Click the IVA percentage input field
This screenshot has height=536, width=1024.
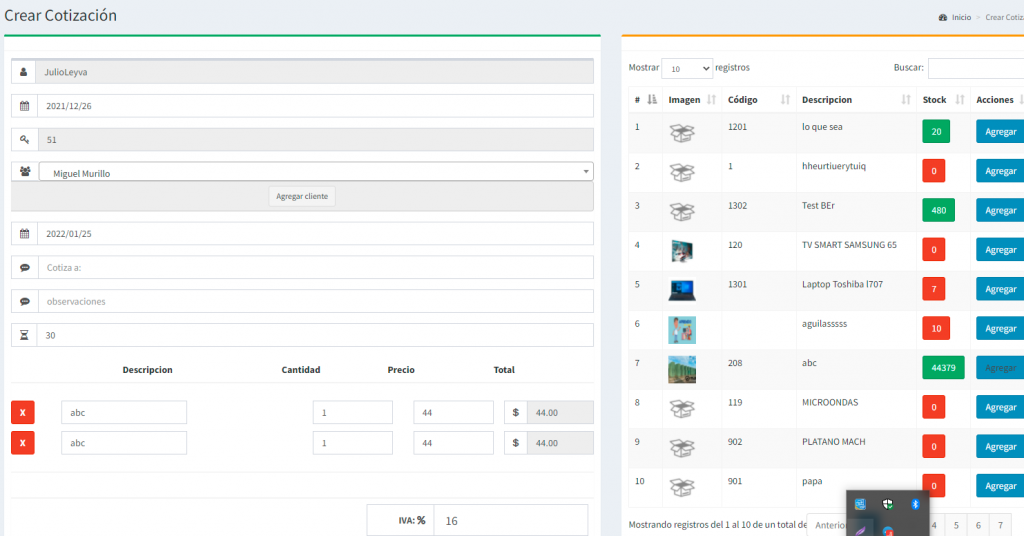(x=510, y=520)
